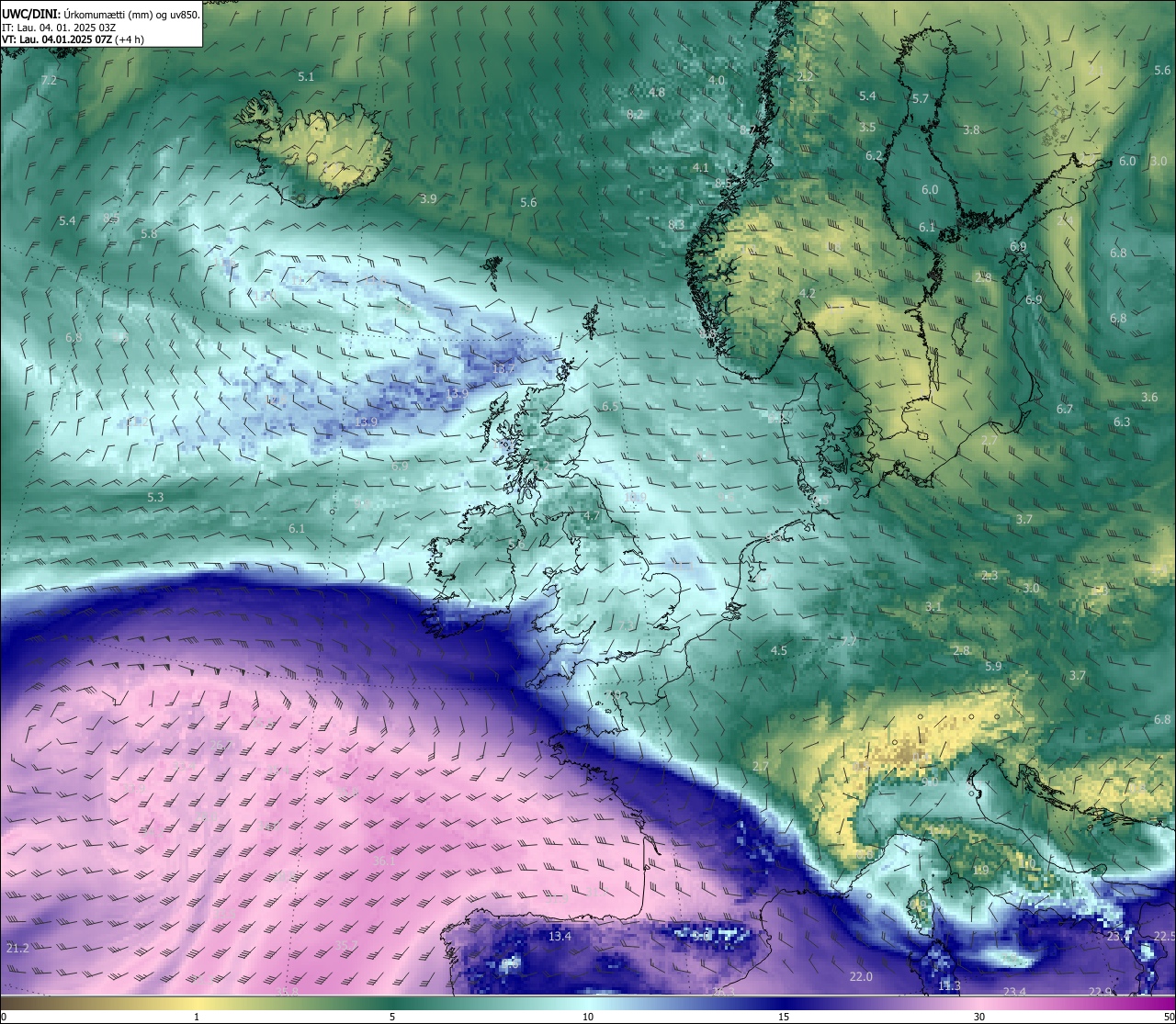The height and width of the screenshot is (1024, 1176).
Task: Click the 13.4 value over northern Spain
Action: (x=560, y=937)
